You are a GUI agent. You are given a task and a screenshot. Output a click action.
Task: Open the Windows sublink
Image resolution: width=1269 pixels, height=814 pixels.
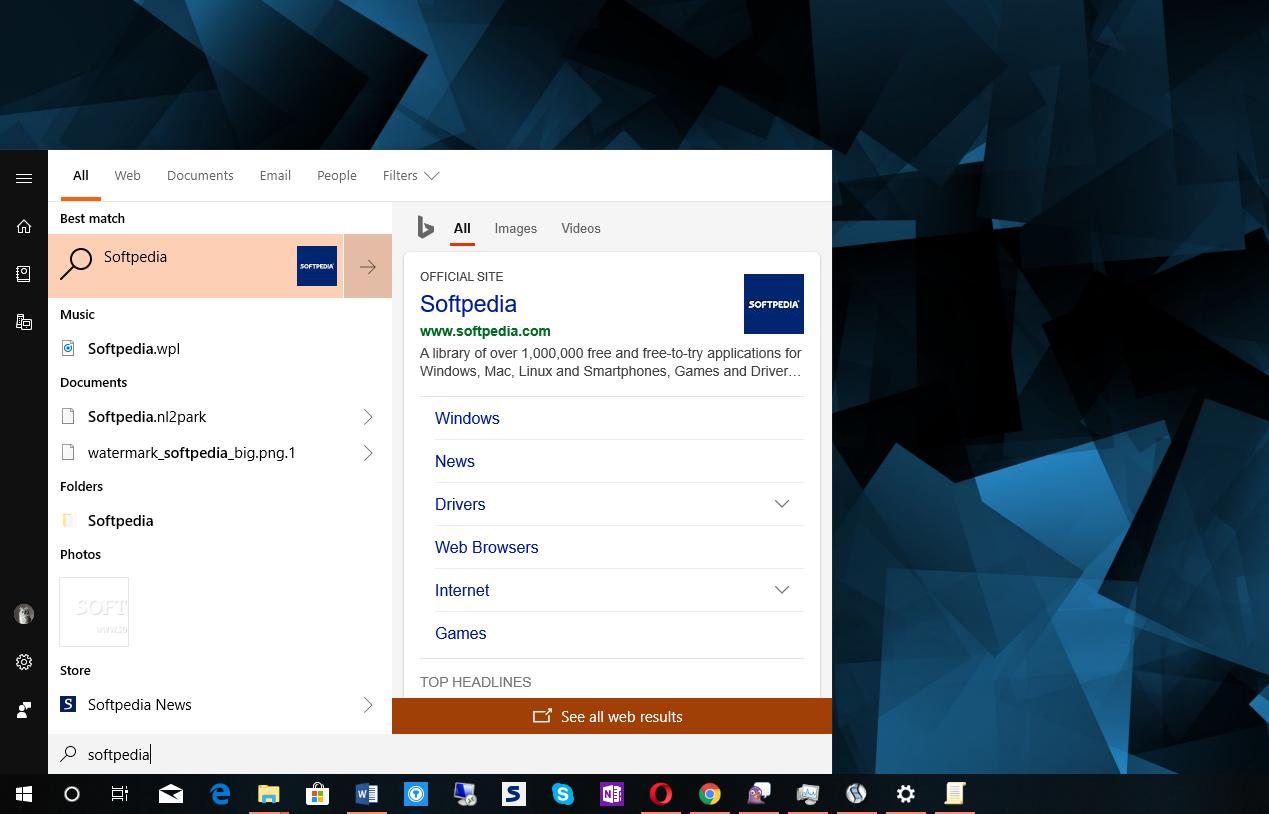click(467, 418)
